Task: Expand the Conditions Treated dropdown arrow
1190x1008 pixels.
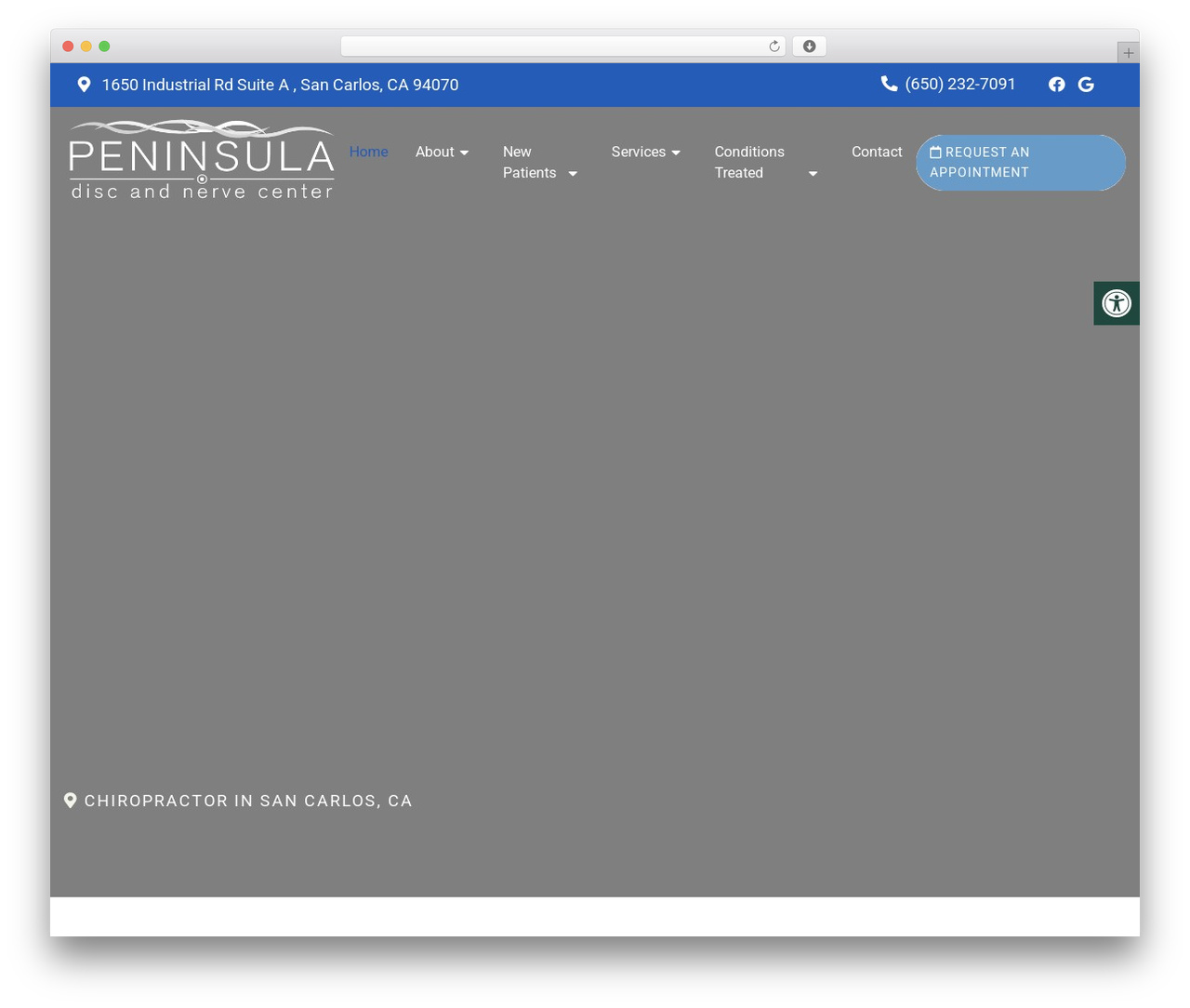Action: (813, 174)
